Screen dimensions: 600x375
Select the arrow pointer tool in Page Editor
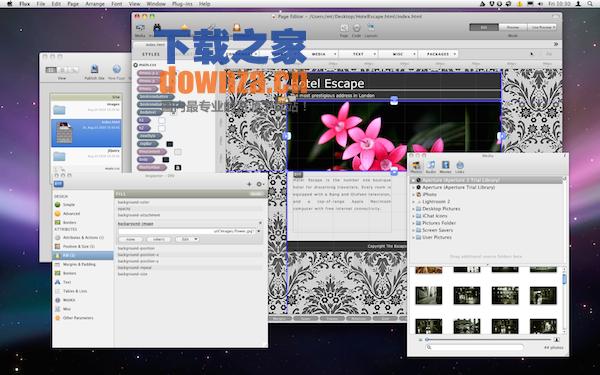[x=532, y=54]
